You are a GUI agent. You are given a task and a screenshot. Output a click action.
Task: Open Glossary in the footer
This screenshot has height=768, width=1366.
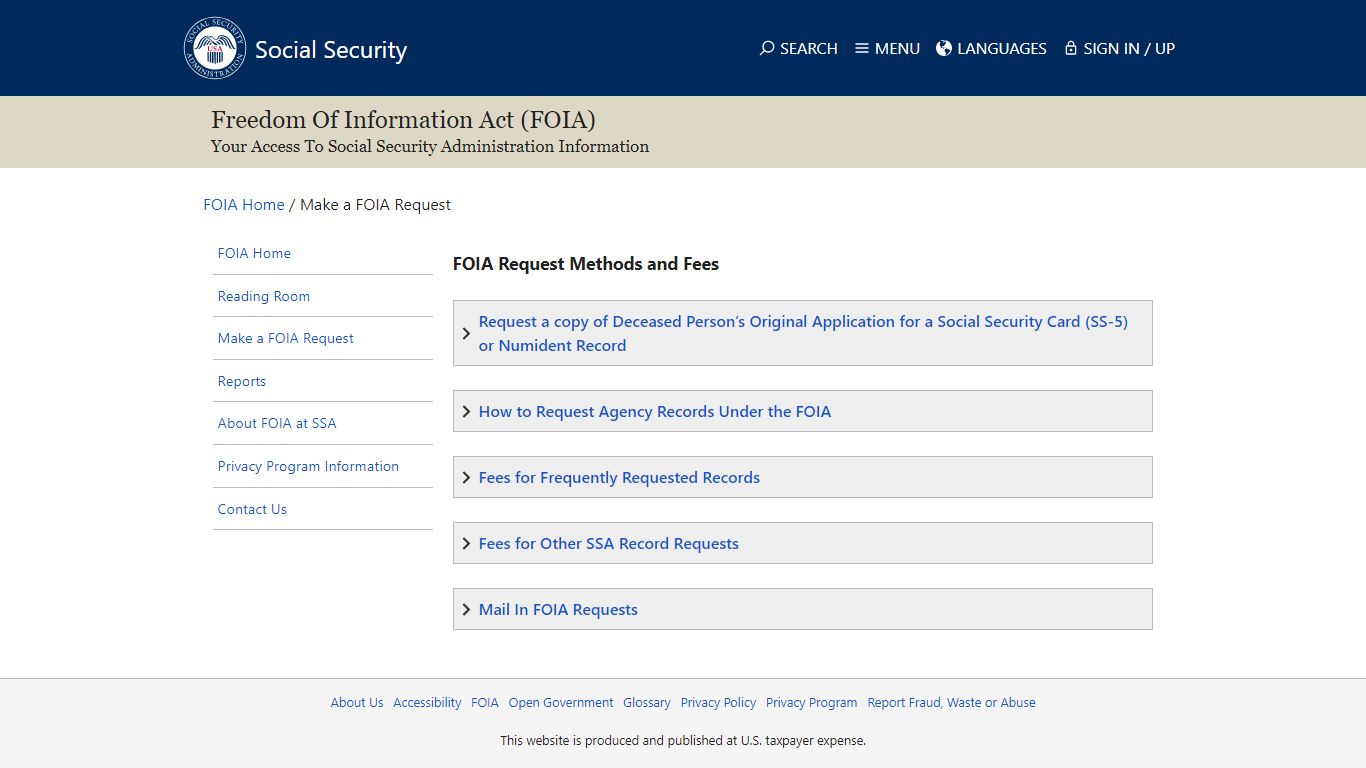(647, 702)
